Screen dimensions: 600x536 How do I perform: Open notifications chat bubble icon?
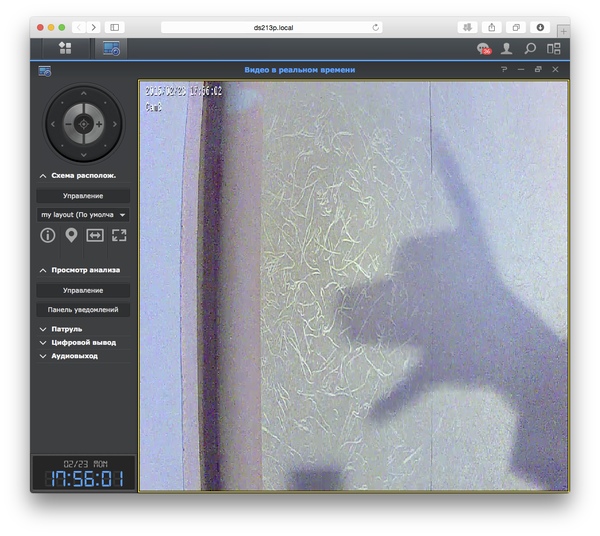pos(484,49)
